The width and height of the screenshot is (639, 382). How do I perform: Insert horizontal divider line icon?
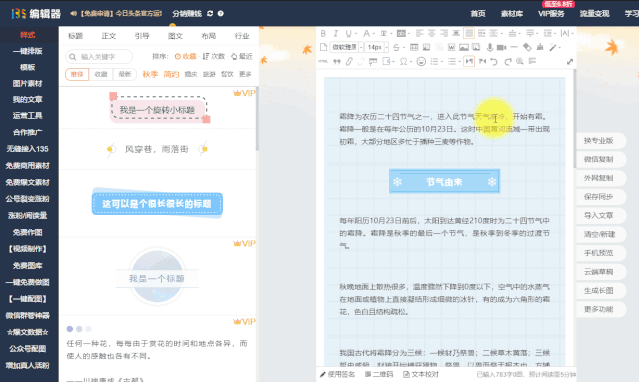(x=514, y=47)
